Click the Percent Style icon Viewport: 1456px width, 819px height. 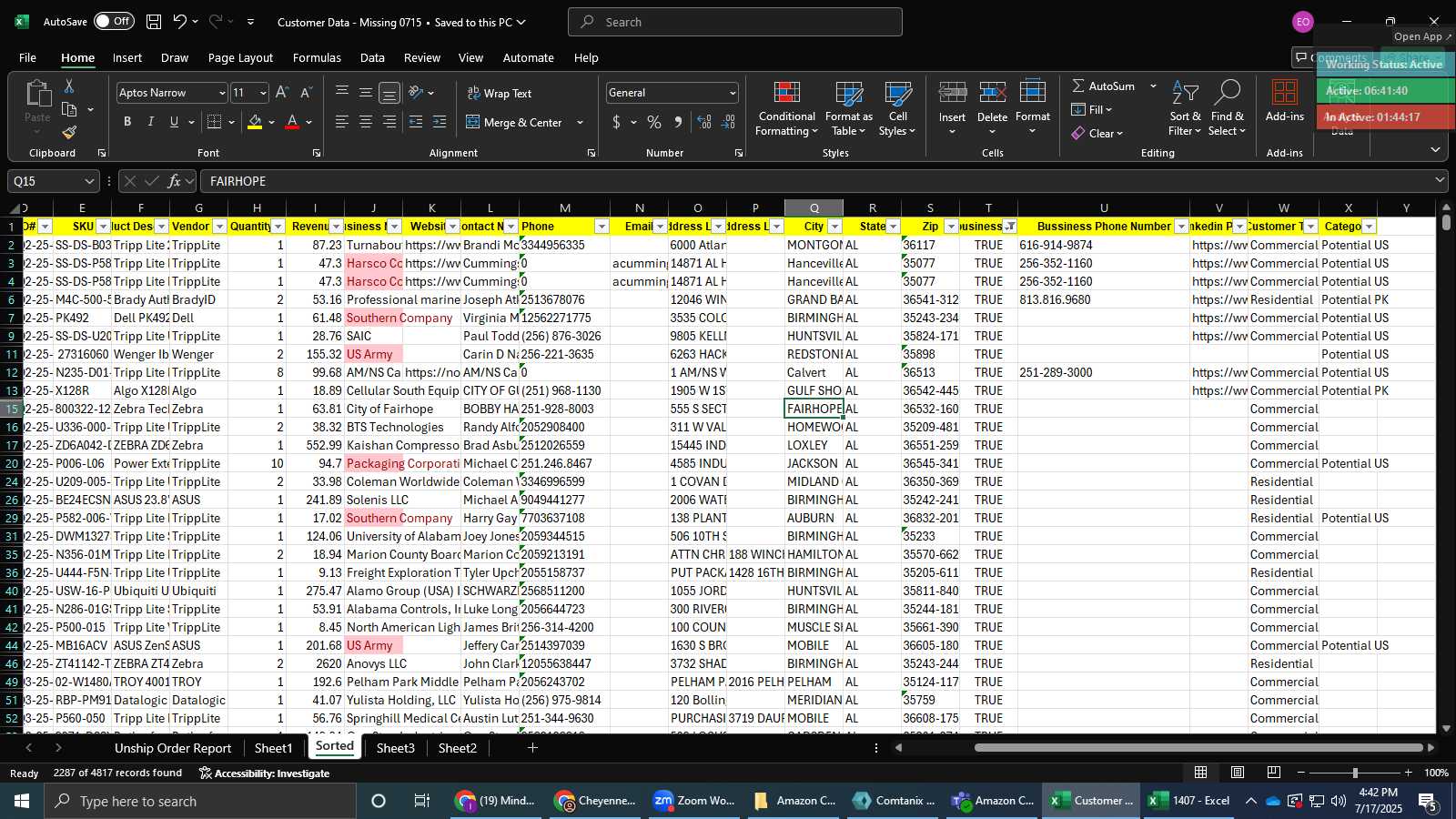tap(654, 122)
